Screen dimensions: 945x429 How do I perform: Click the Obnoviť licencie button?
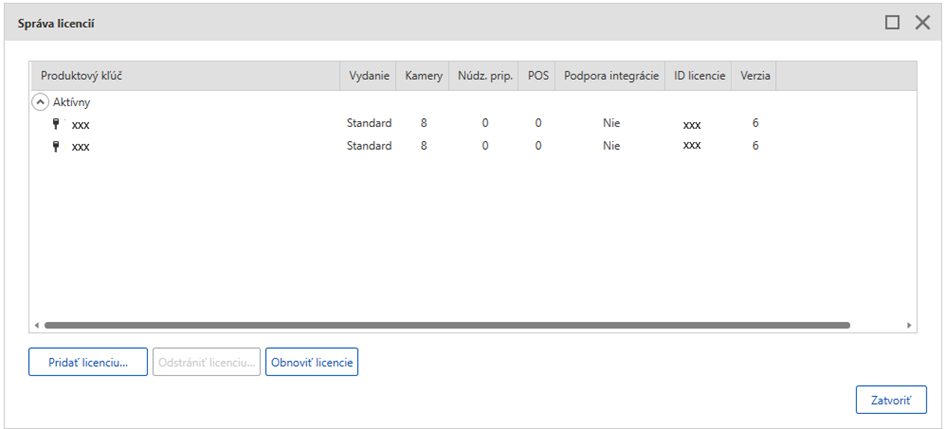[311, 362]
